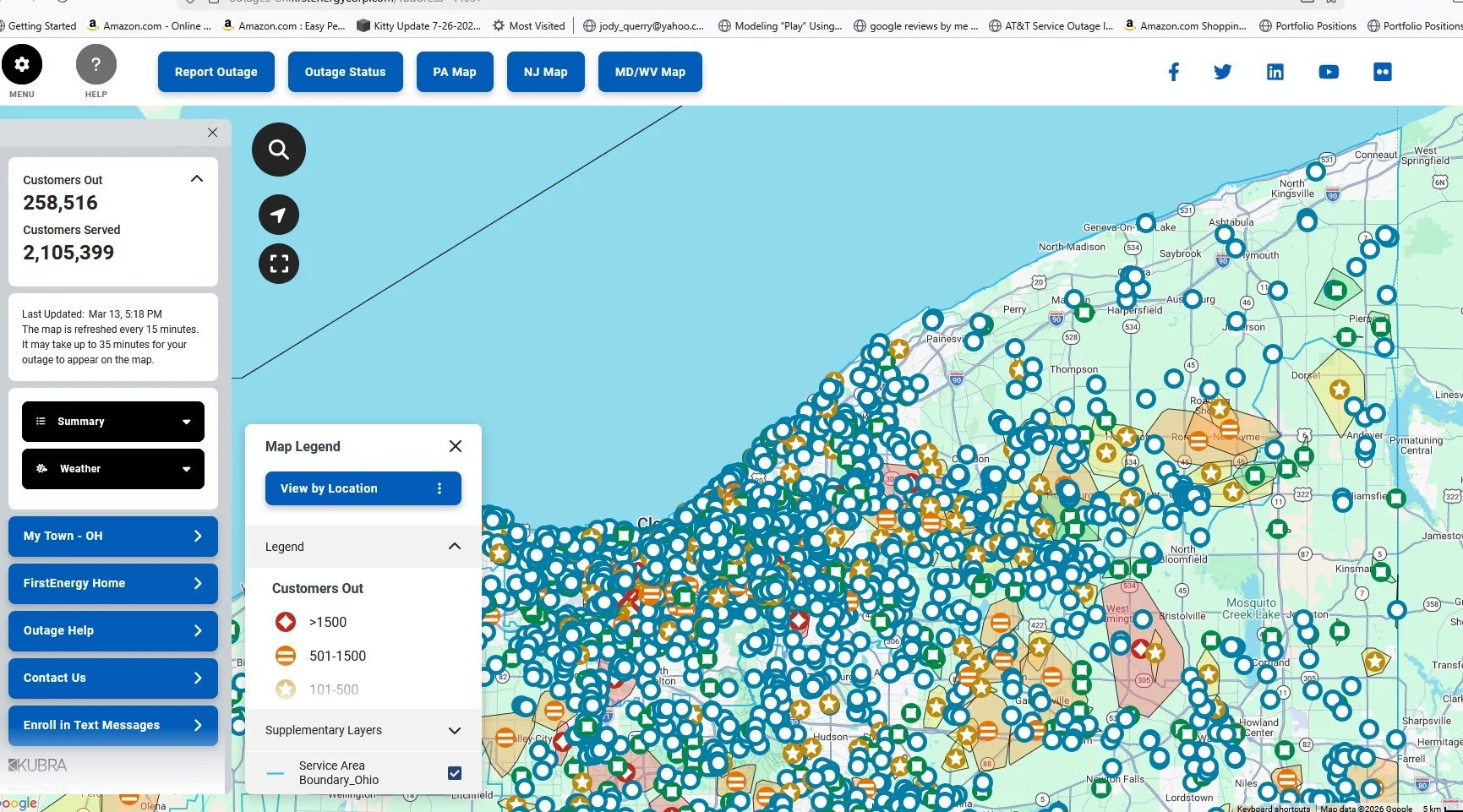1463x812 pixels.
Task: Click the Last Updated Mar 13 text
Action: click(92, 313)
